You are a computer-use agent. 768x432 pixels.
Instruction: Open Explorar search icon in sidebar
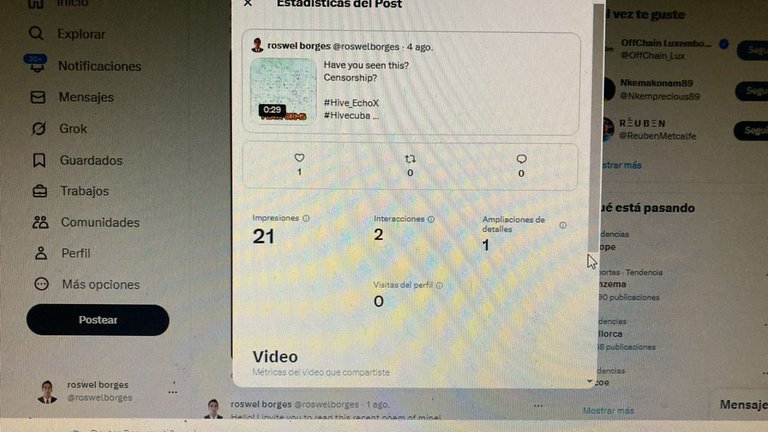pyautogui.click(x=36, y=33)
